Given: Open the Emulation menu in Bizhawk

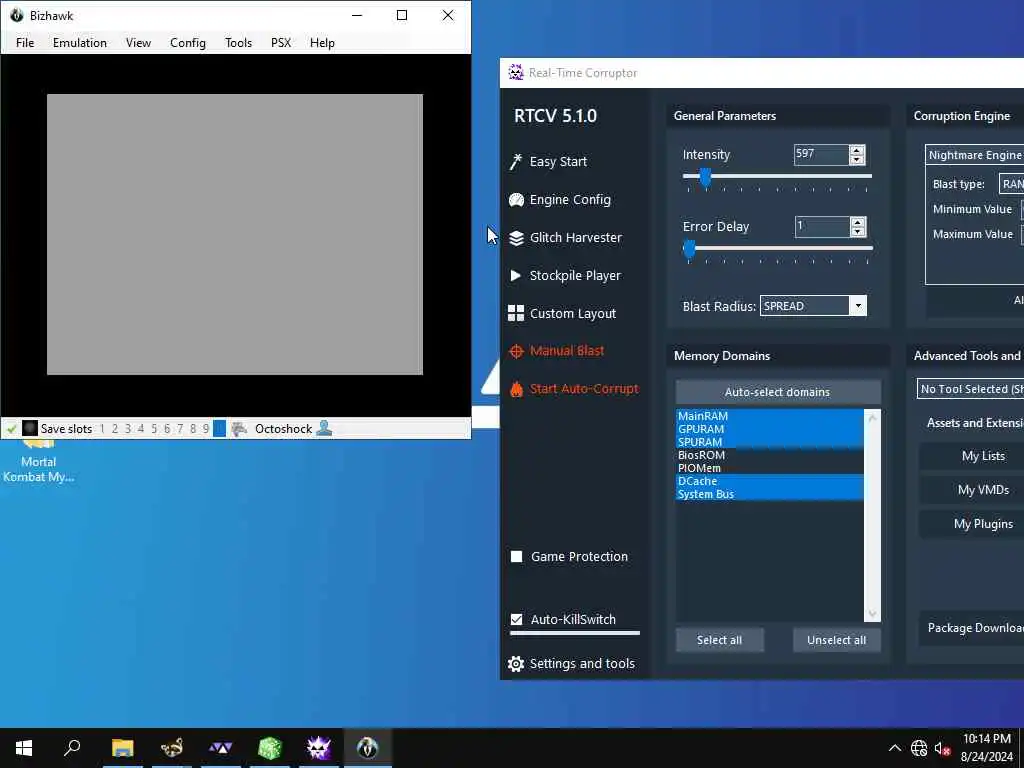Looking at the screenshot, I should [x=80, y=42].
